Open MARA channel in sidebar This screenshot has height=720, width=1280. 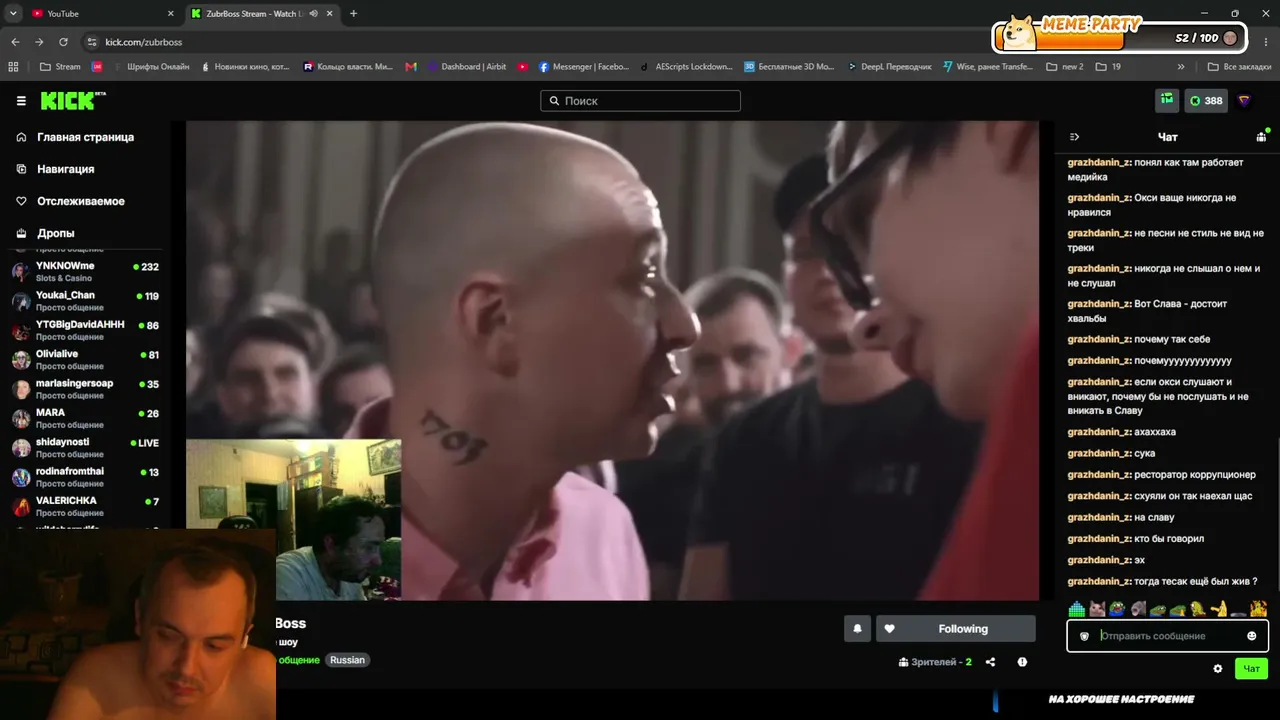(x=85, y=418)
